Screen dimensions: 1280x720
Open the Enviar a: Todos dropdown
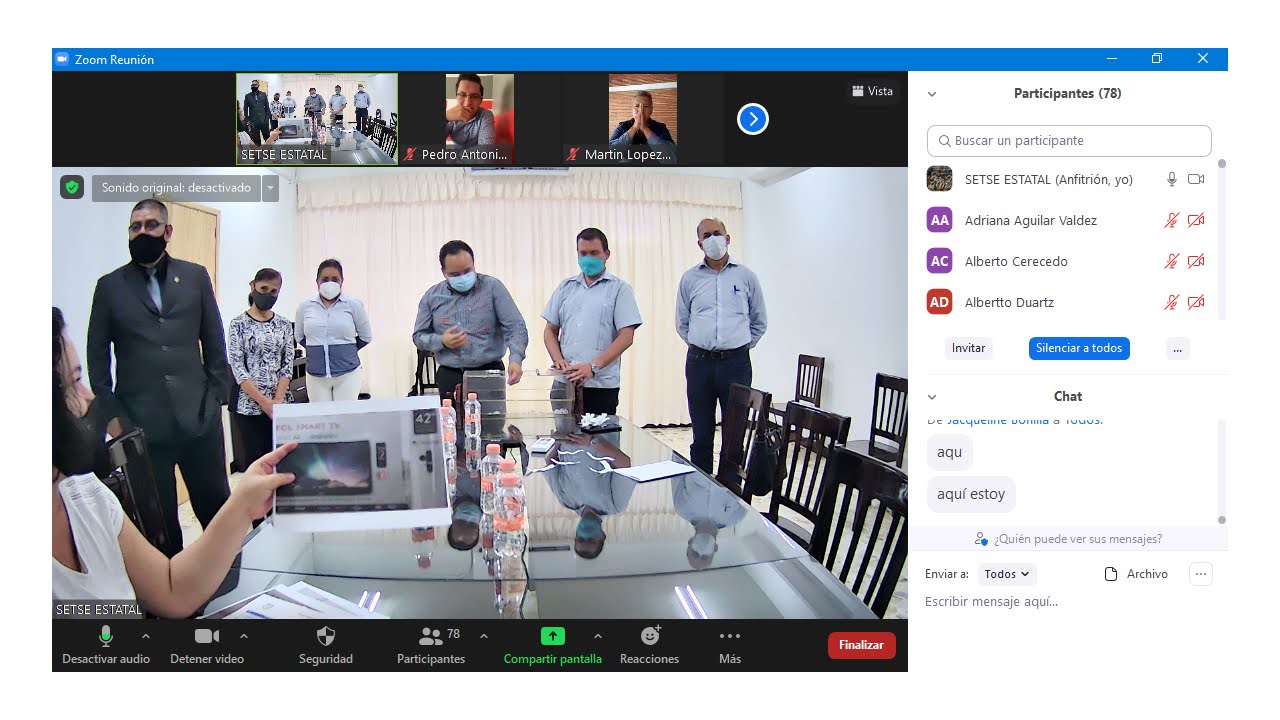click(x=1007, y=574)
